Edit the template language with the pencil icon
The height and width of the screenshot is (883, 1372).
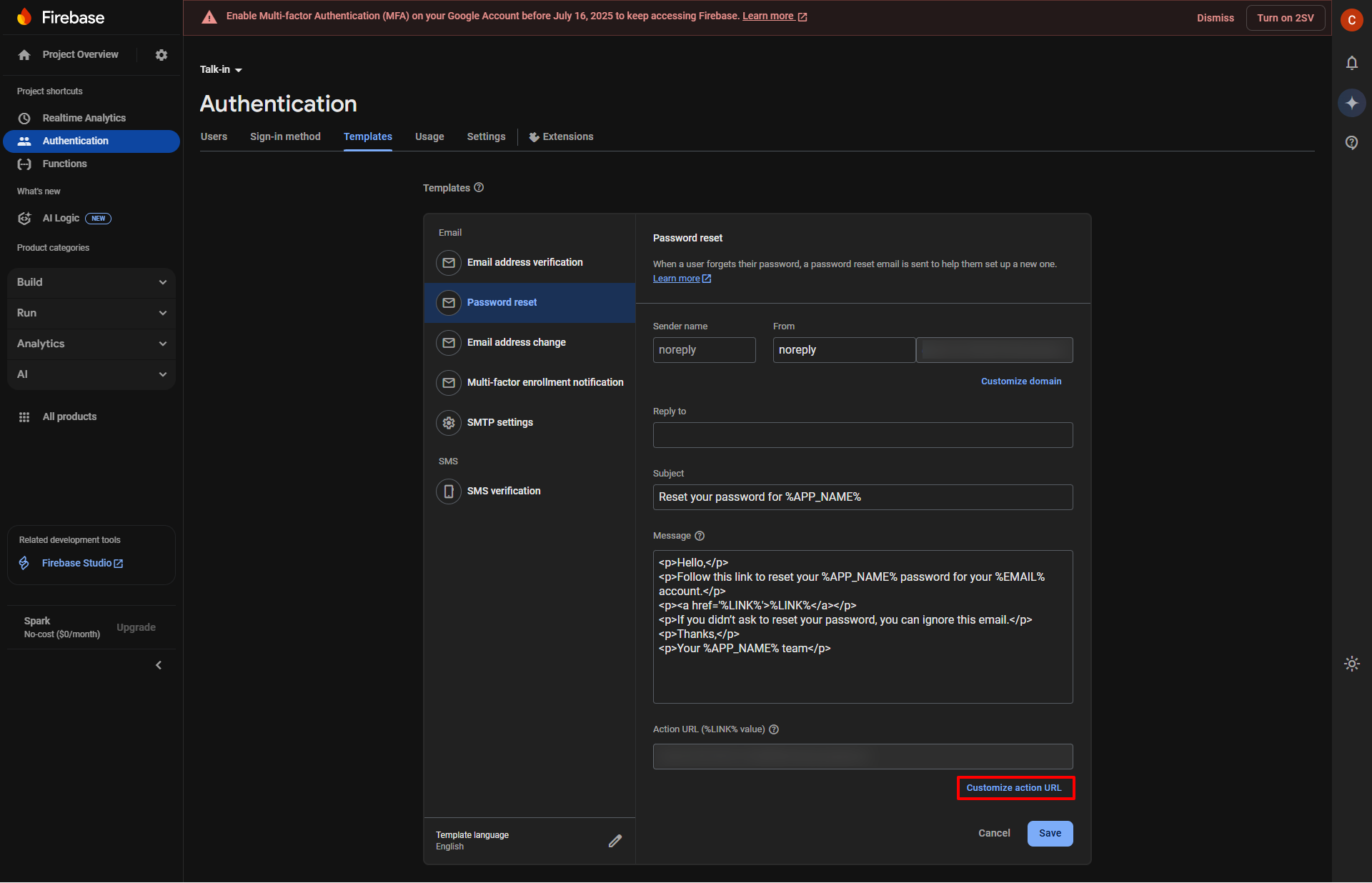click(615, 841)
